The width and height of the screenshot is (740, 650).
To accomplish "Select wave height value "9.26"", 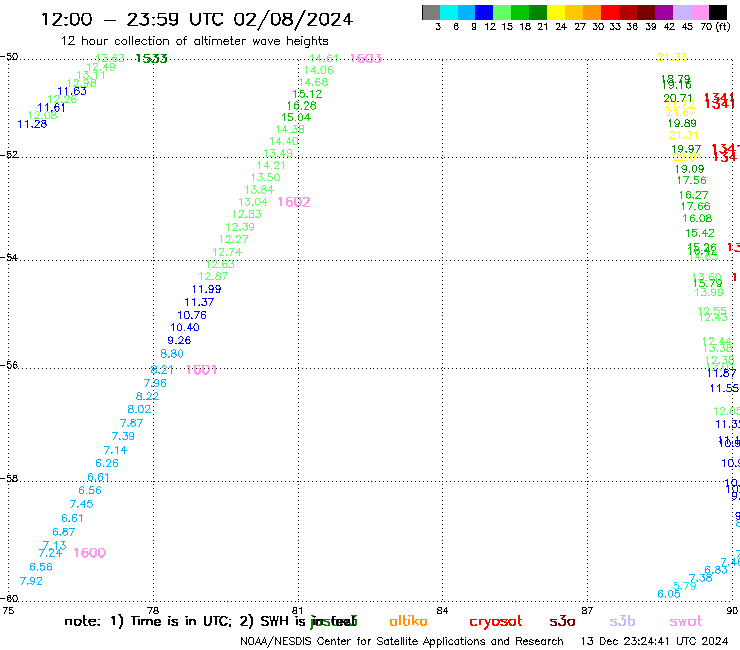I will pos(179,340).
